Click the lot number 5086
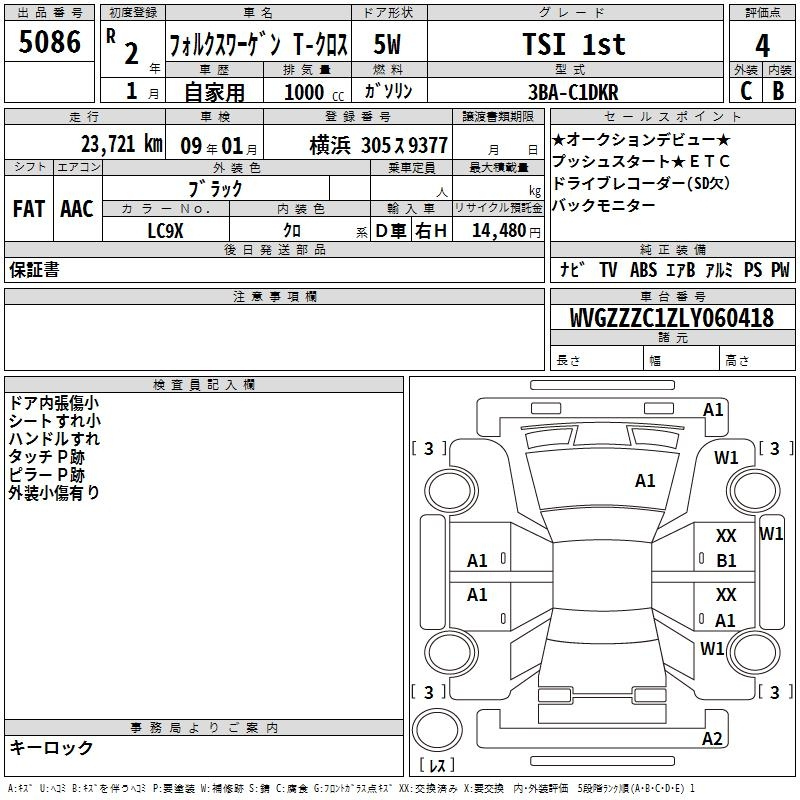 tap(49, 43)
